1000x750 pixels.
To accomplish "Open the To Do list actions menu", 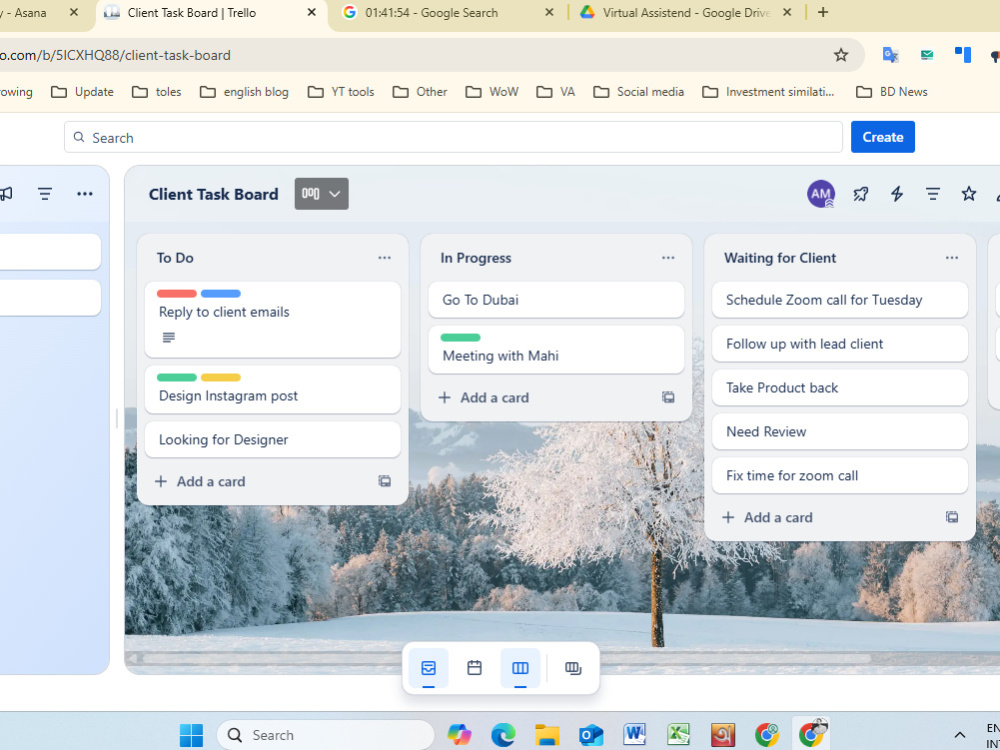I will point(385,258).
